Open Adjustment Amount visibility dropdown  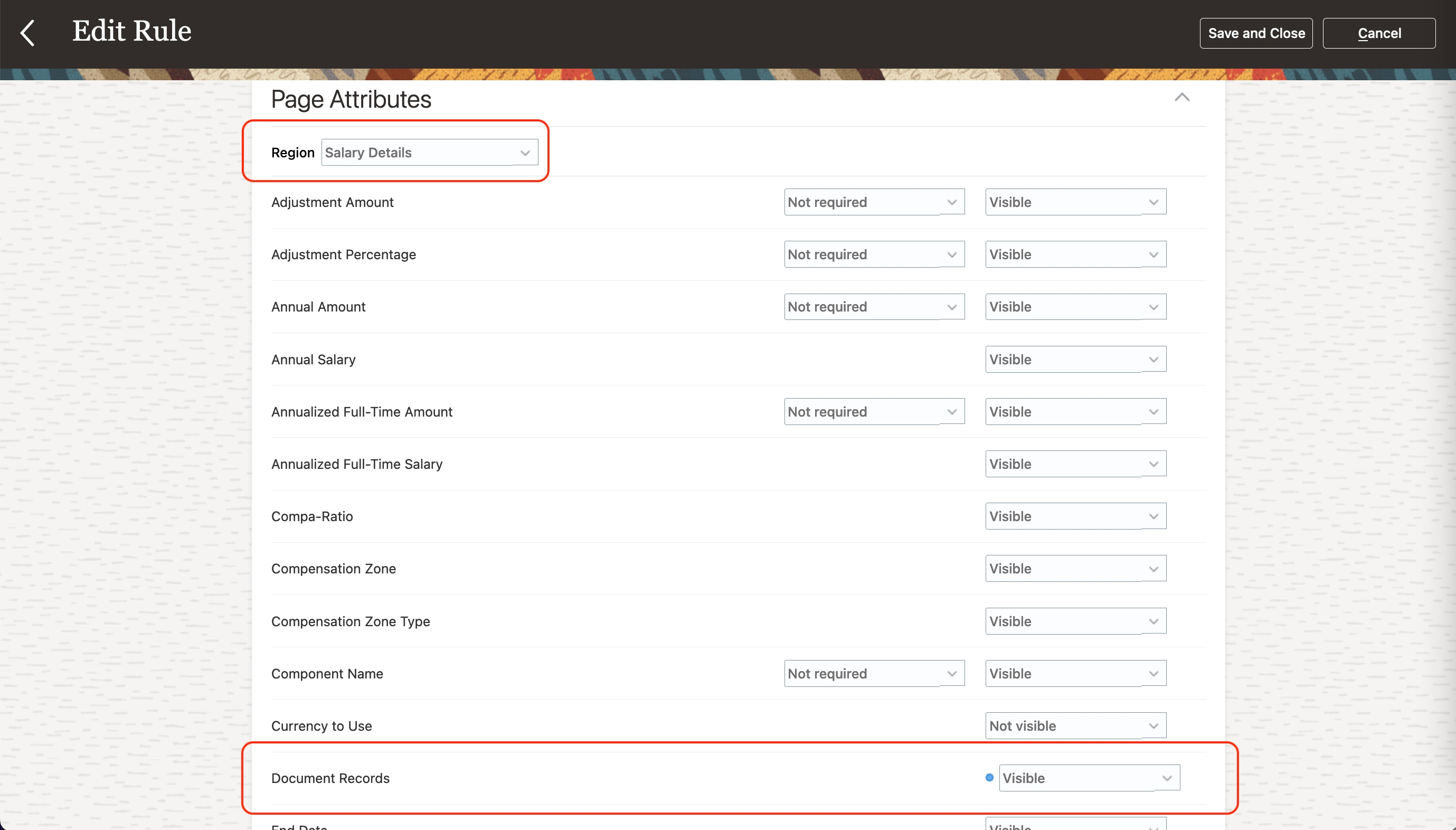tap(1075, 202)
